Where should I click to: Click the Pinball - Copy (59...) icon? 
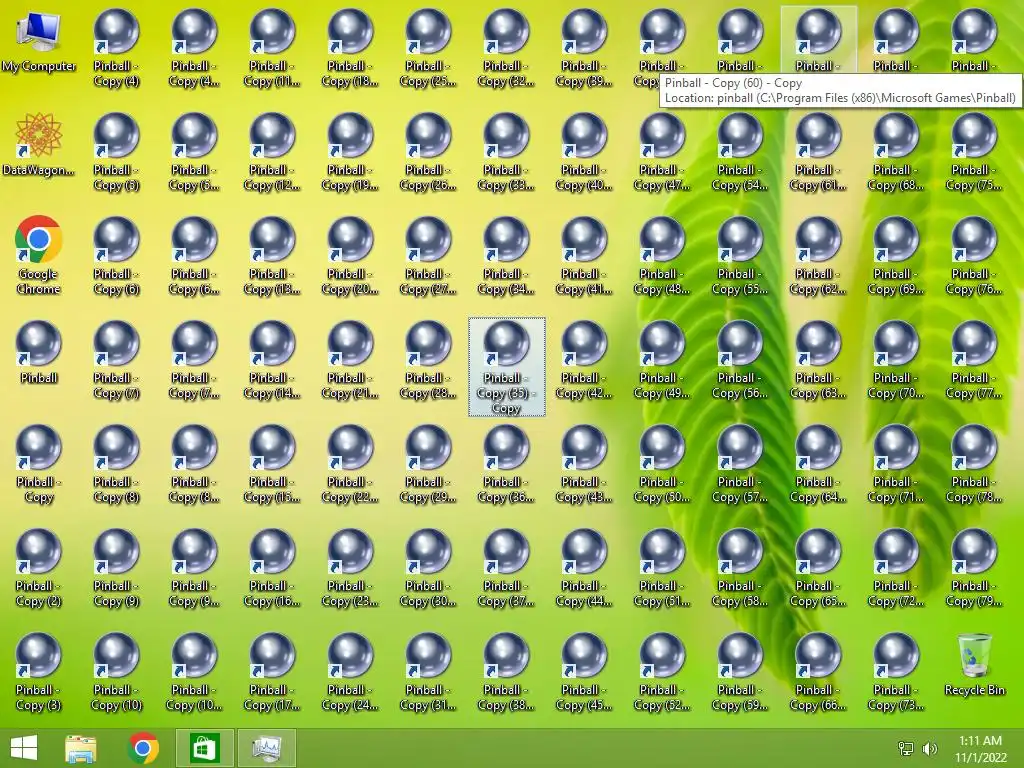point(740,672)
